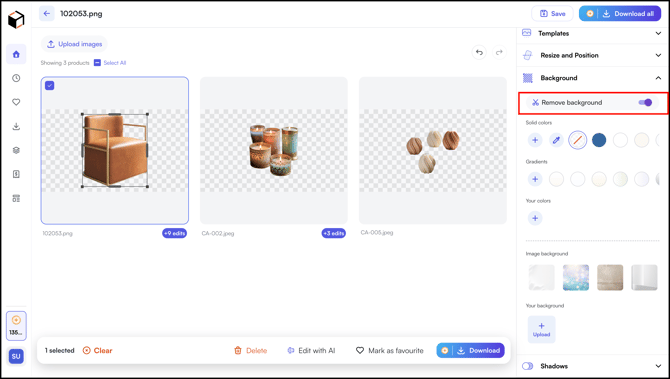The image size is (670, 379).
Task: Click the cube app logo
Action: coord(16,20)
